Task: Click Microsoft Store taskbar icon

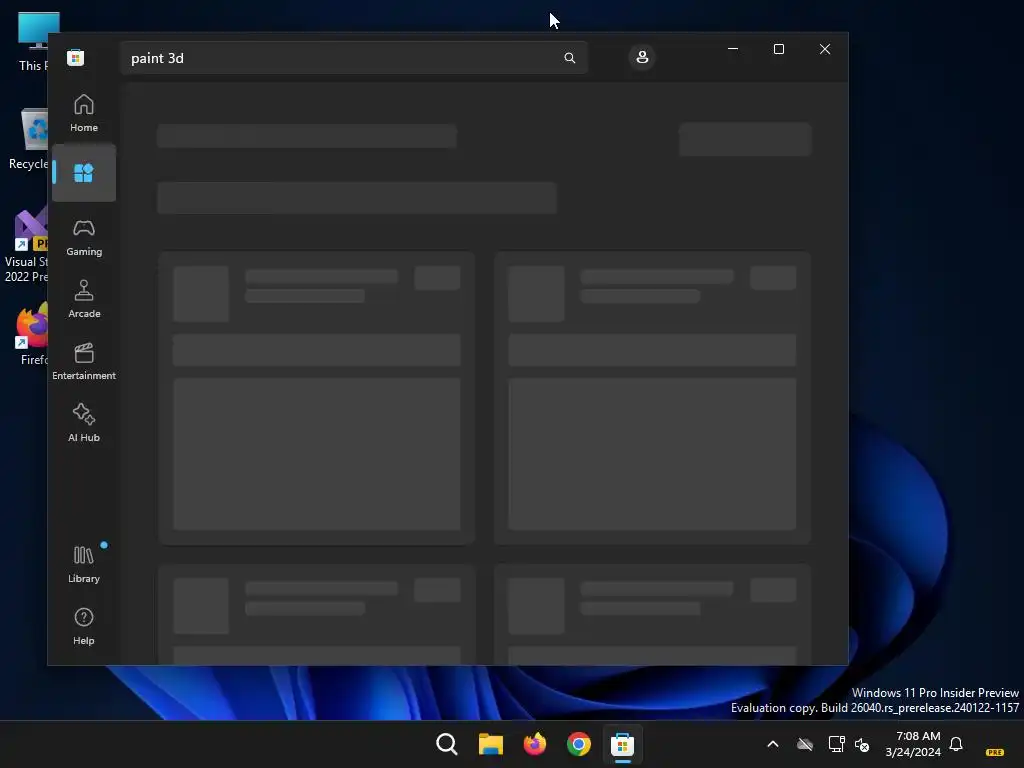Action: (622, 744)
